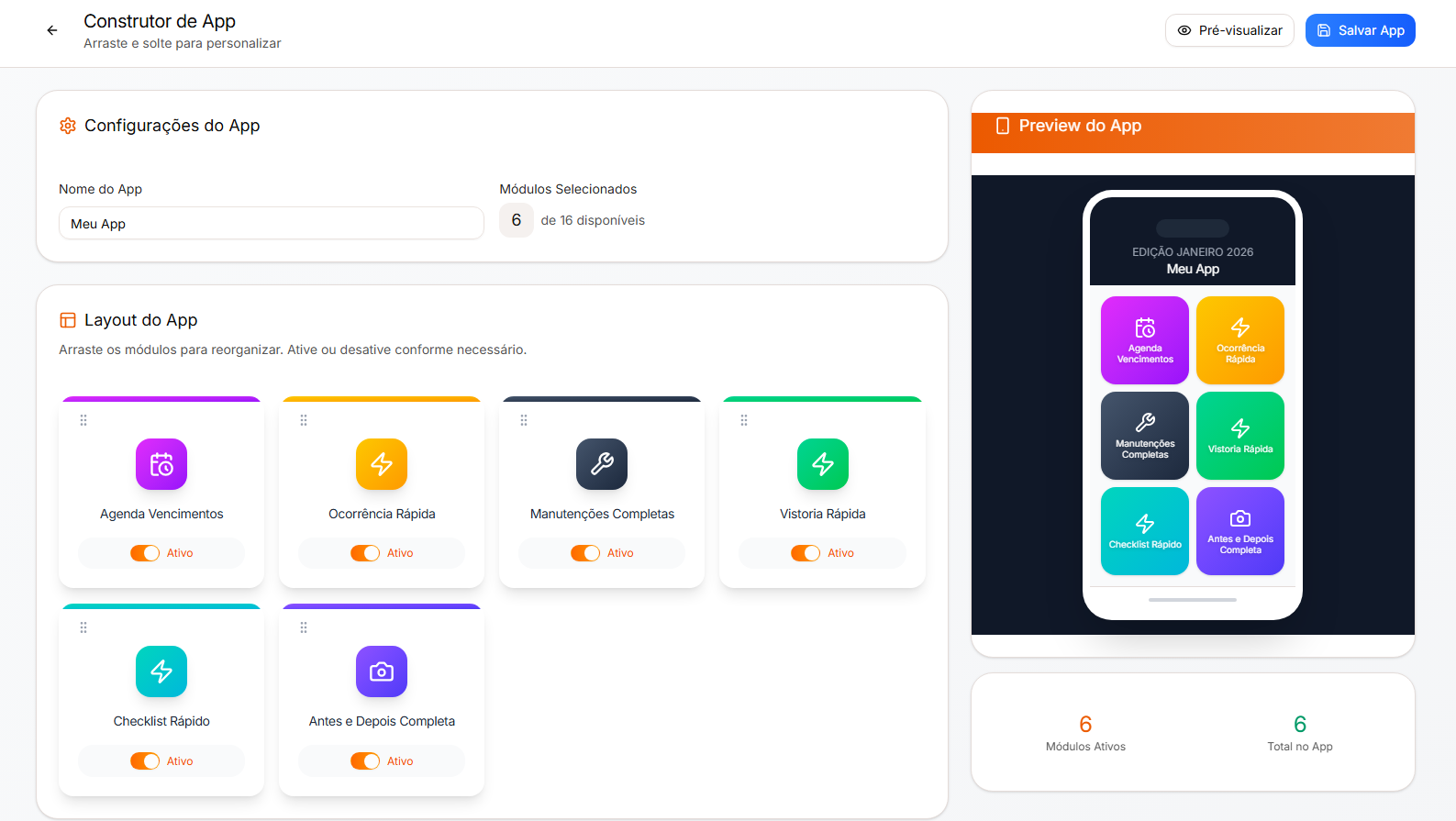Click the Total no App counter
1456x821 pixels.
tap(1300, 733)
